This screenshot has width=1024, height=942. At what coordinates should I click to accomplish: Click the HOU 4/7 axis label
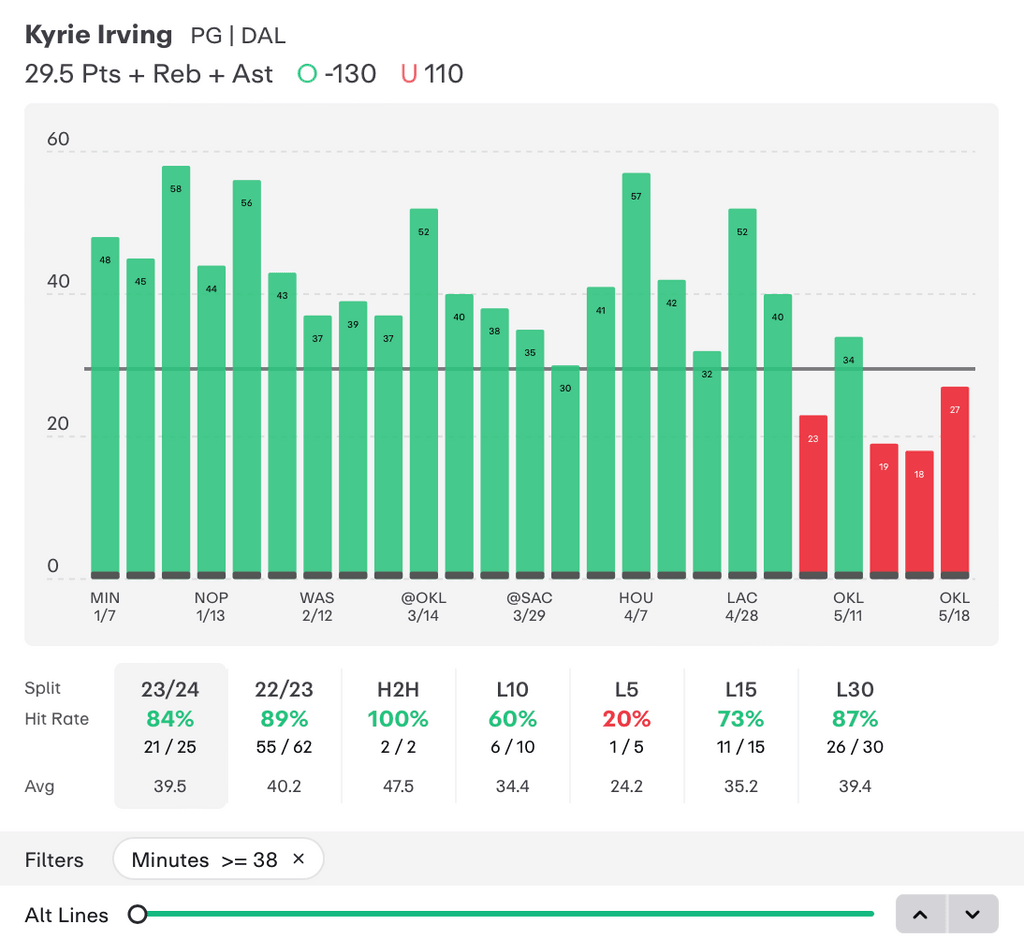tap(636, 606)
